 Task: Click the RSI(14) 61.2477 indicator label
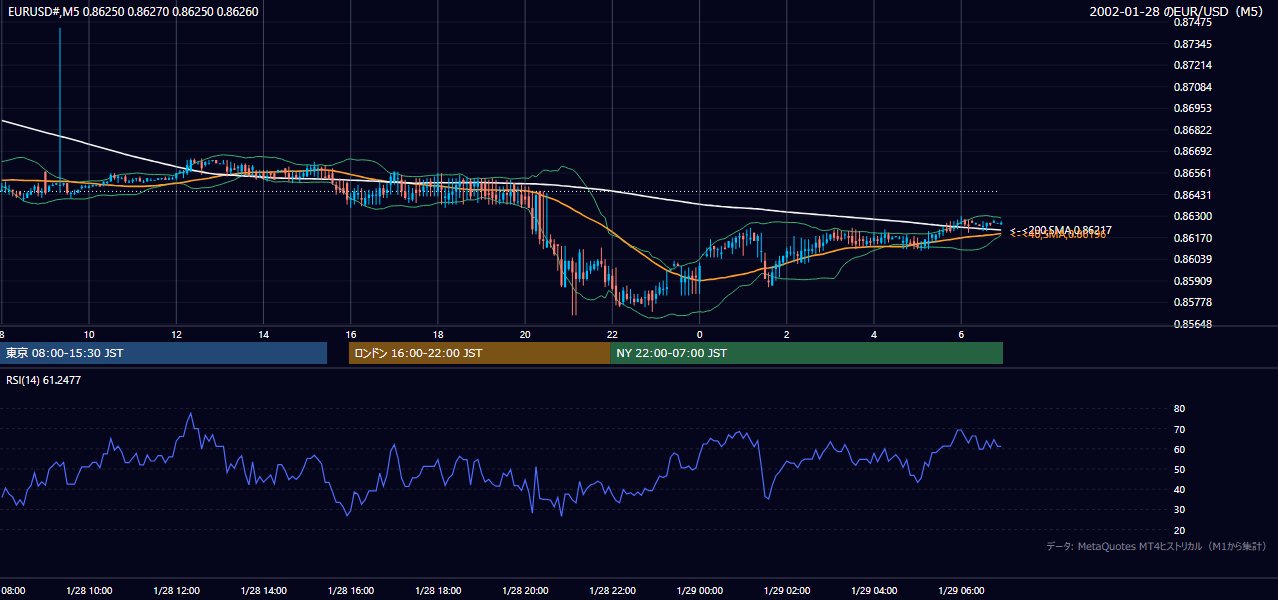(x=43, y=380)
